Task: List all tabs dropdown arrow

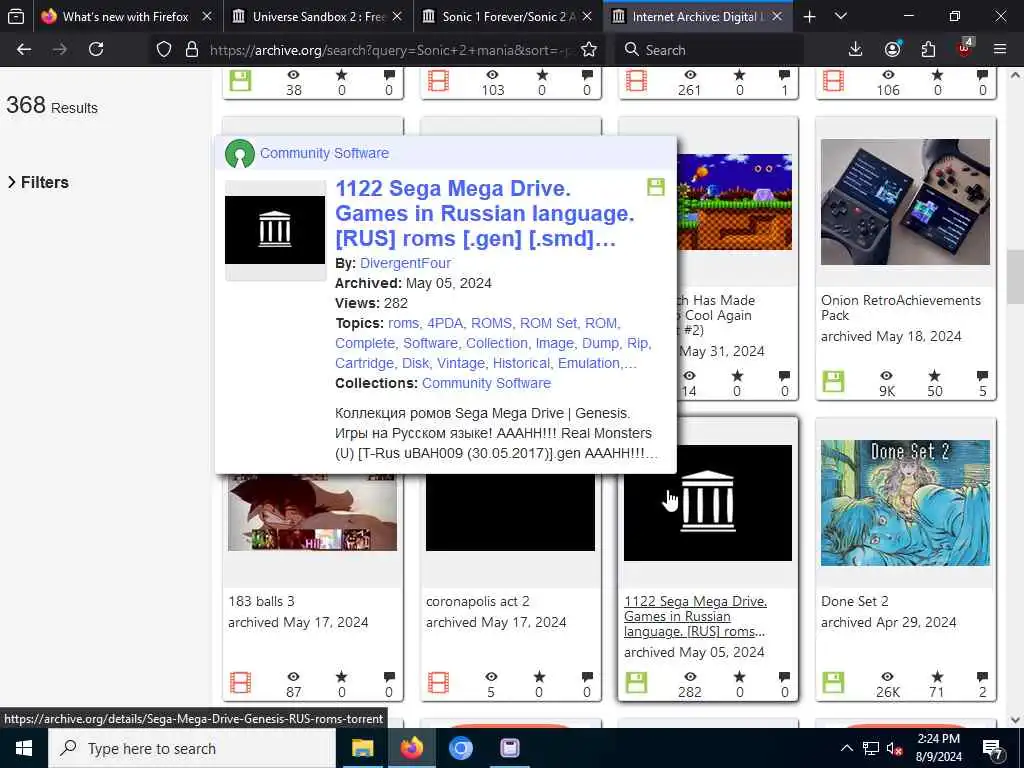Action: (x=840, y=16)
